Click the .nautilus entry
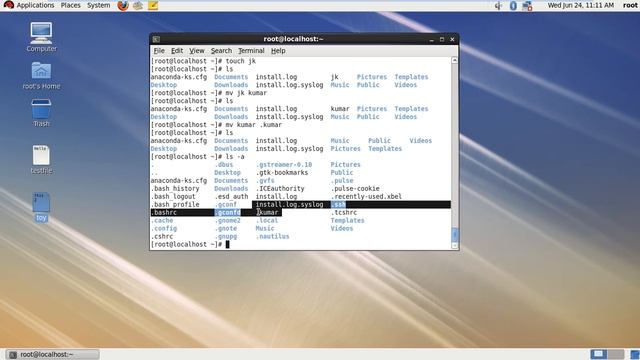 pyautogui.click(x=272, y=236)
